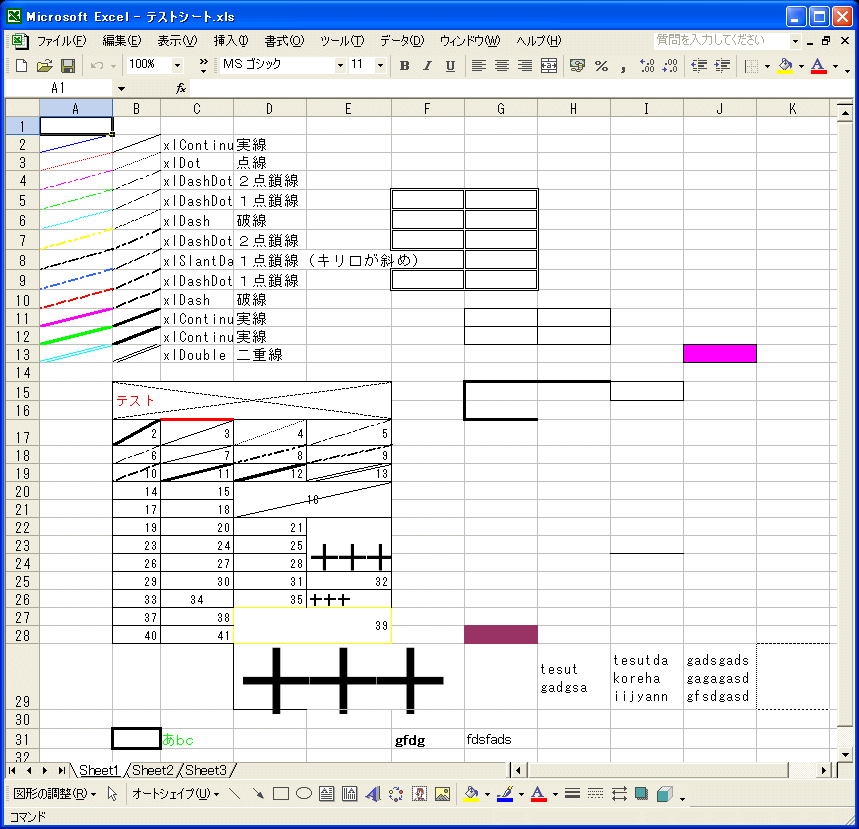Toggle Underline formatting
This screenshot has width=859, height=829.
(450, 65)
